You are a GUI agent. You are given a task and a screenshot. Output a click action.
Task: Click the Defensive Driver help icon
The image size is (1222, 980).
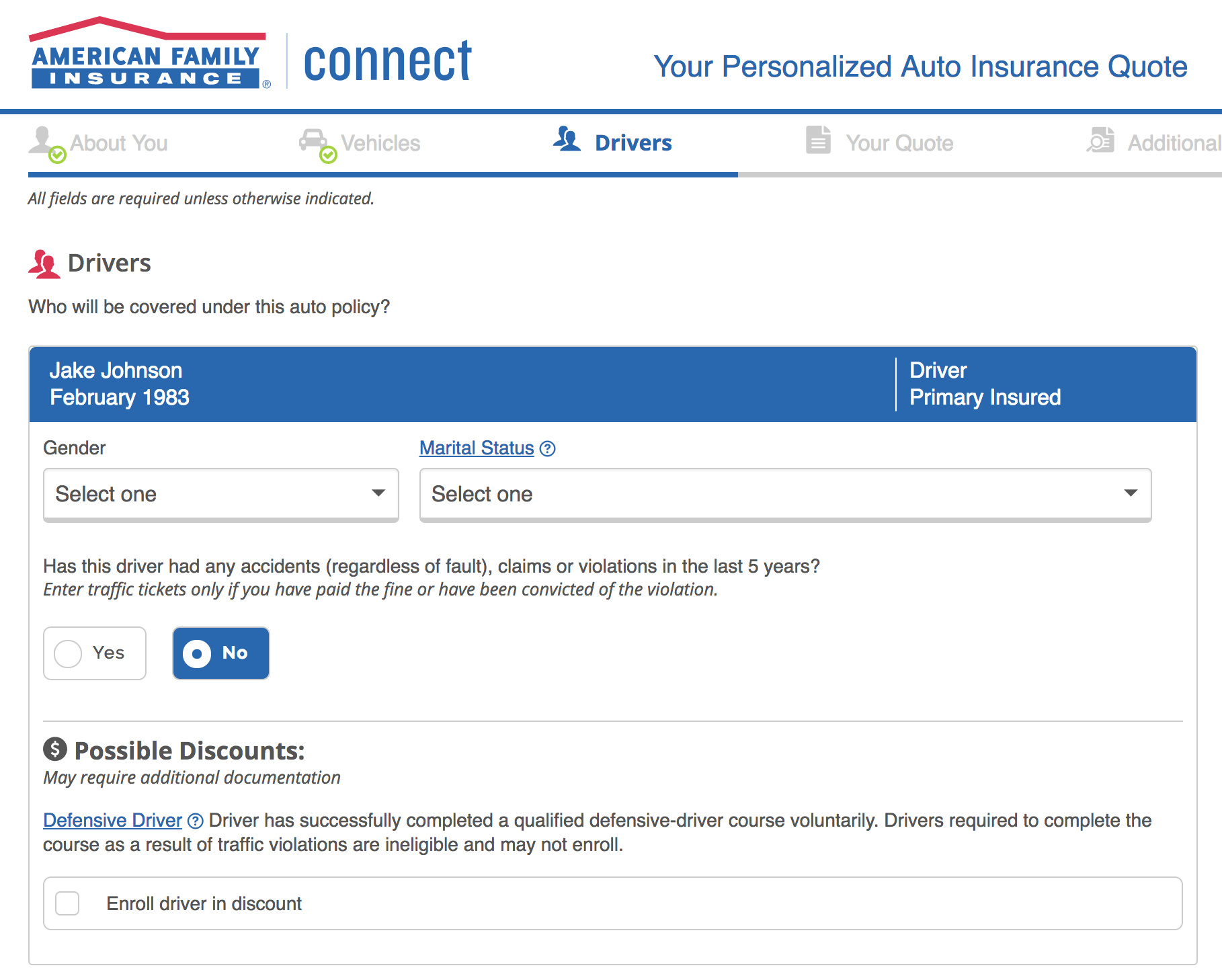pos(195,821)
